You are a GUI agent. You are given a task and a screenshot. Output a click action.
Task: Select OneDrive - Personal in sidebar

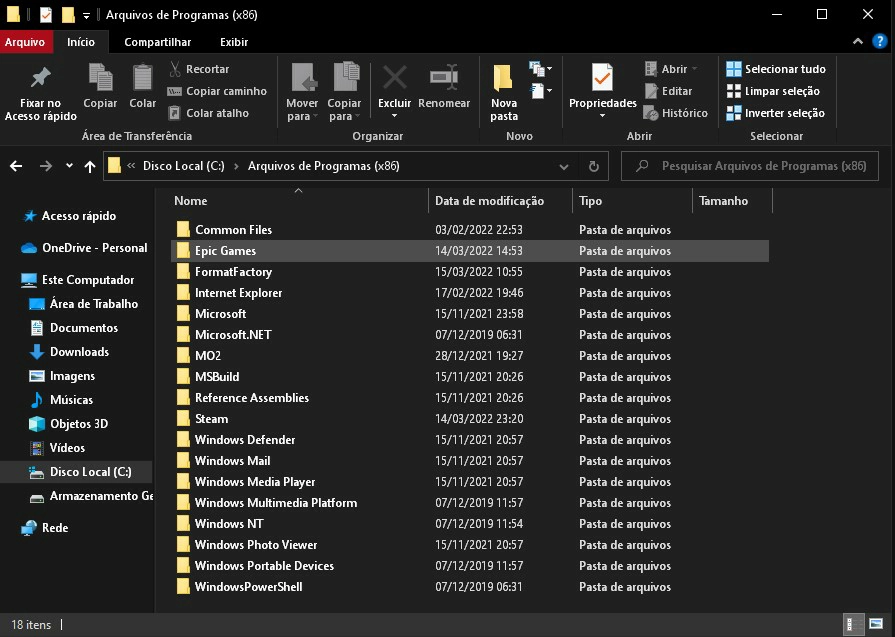point(84,248)
